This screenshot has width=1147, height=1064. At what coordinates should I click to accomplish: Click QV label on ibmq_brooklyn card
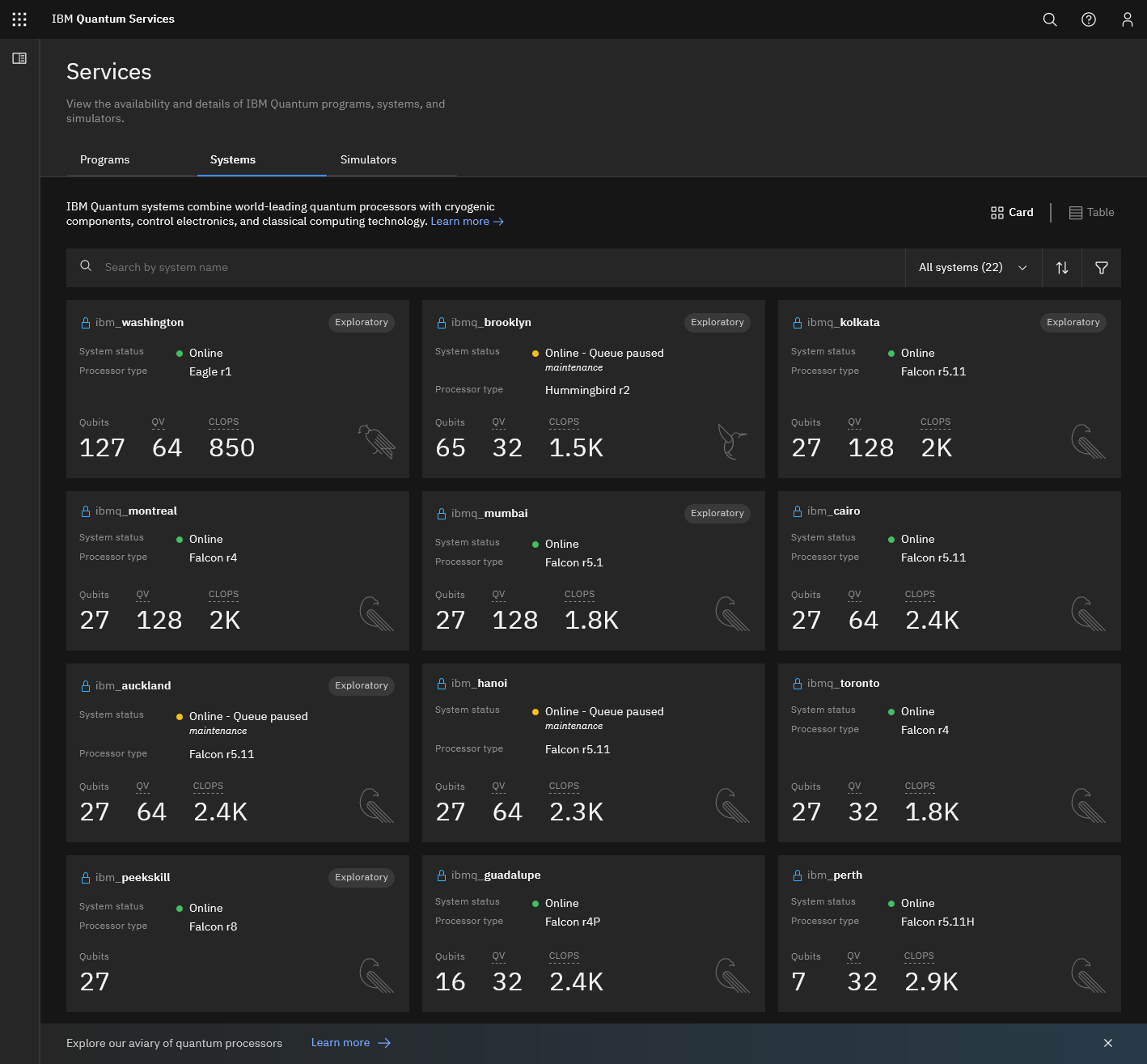[x=498, y=422]
